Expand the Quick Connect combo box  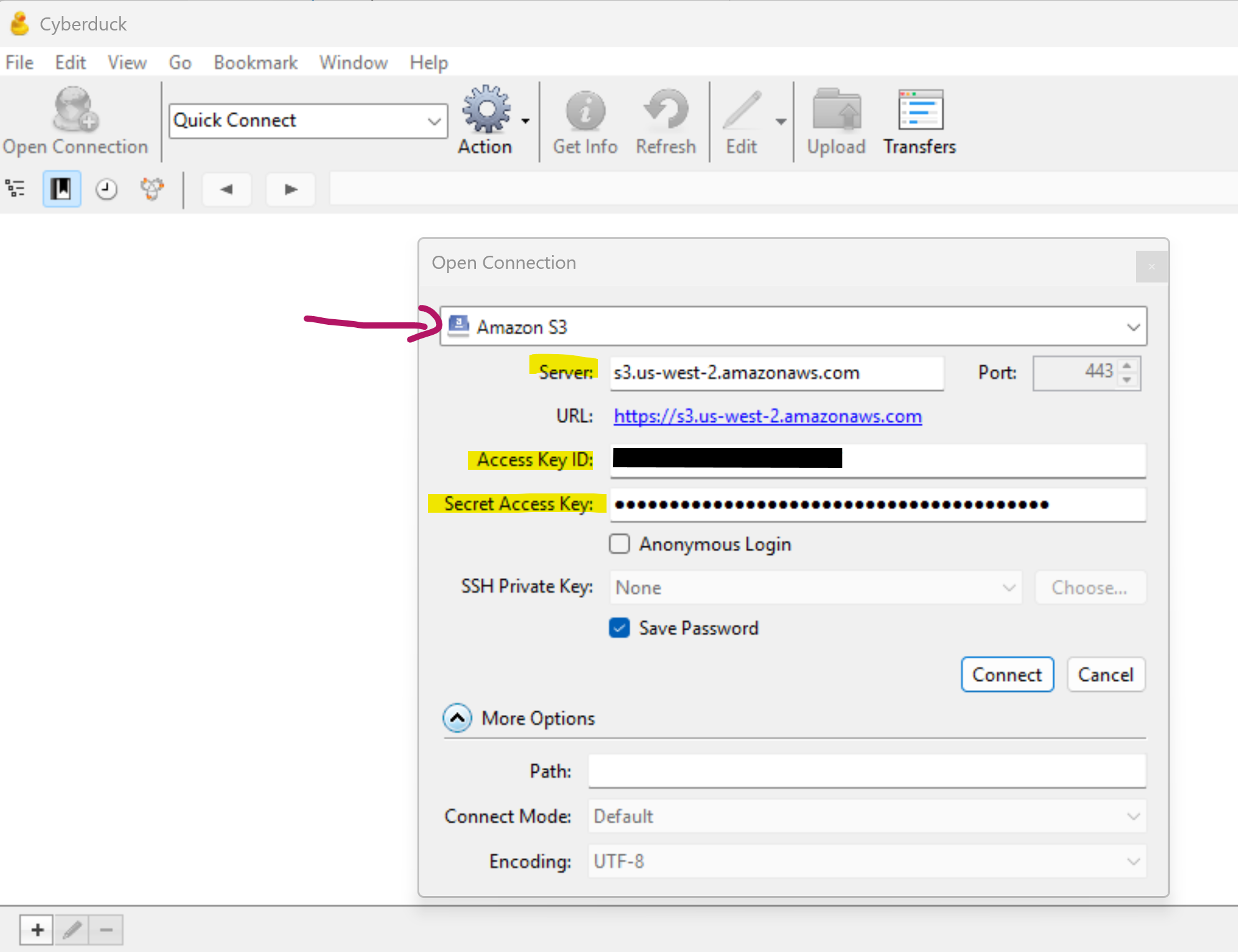(434, 121)
